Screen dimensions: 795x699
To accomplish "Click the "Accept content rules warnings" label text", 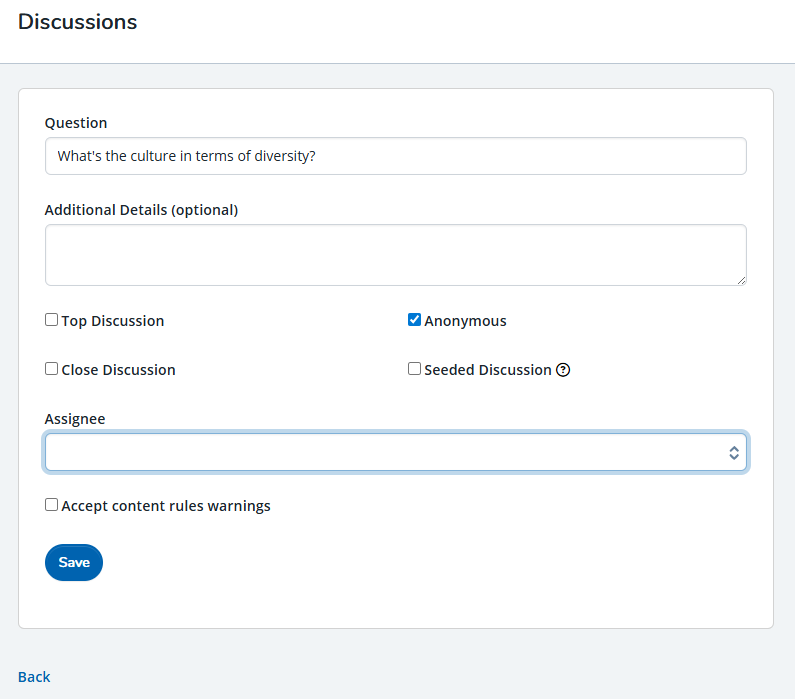I will [x=166, y=506].
